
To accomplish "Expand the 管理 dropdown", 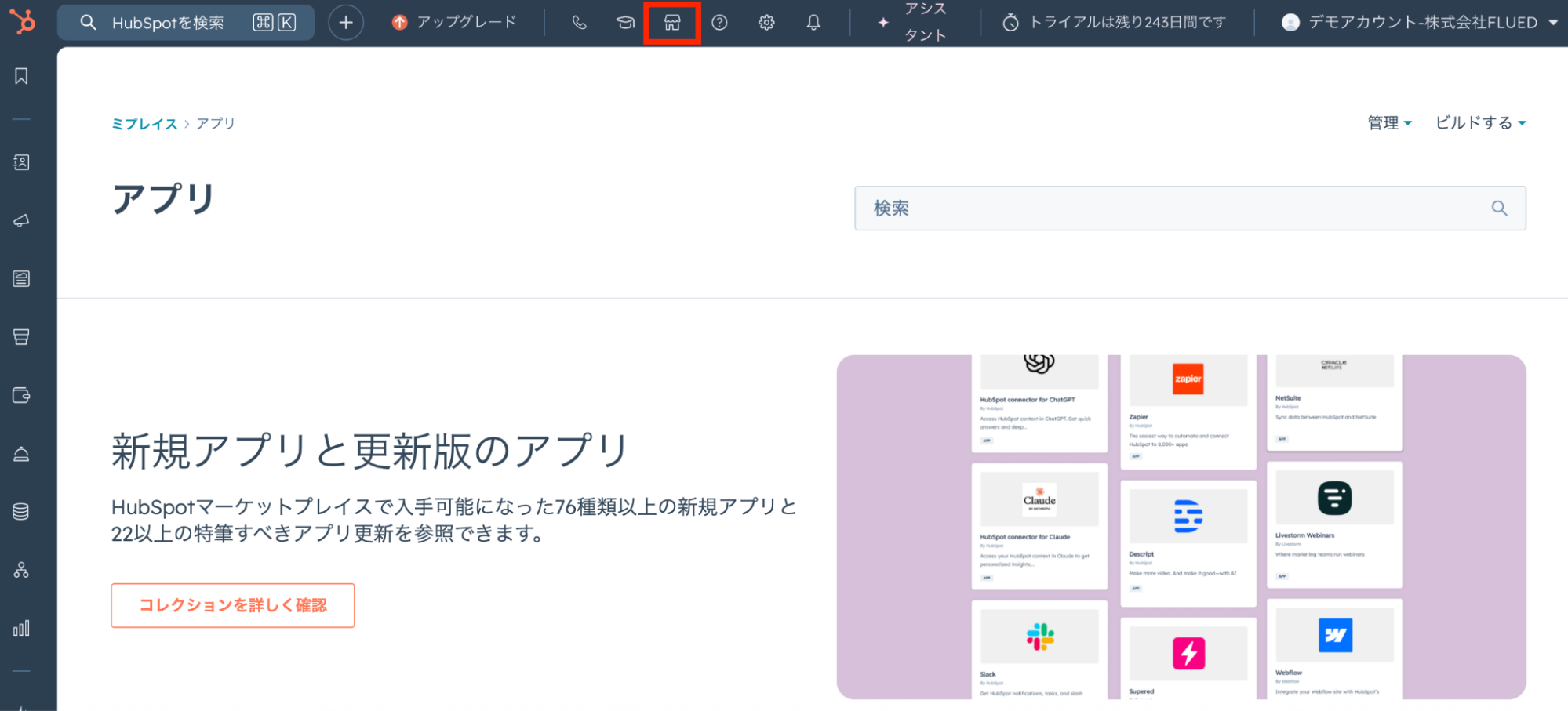I will click(x=1389, y=123).
